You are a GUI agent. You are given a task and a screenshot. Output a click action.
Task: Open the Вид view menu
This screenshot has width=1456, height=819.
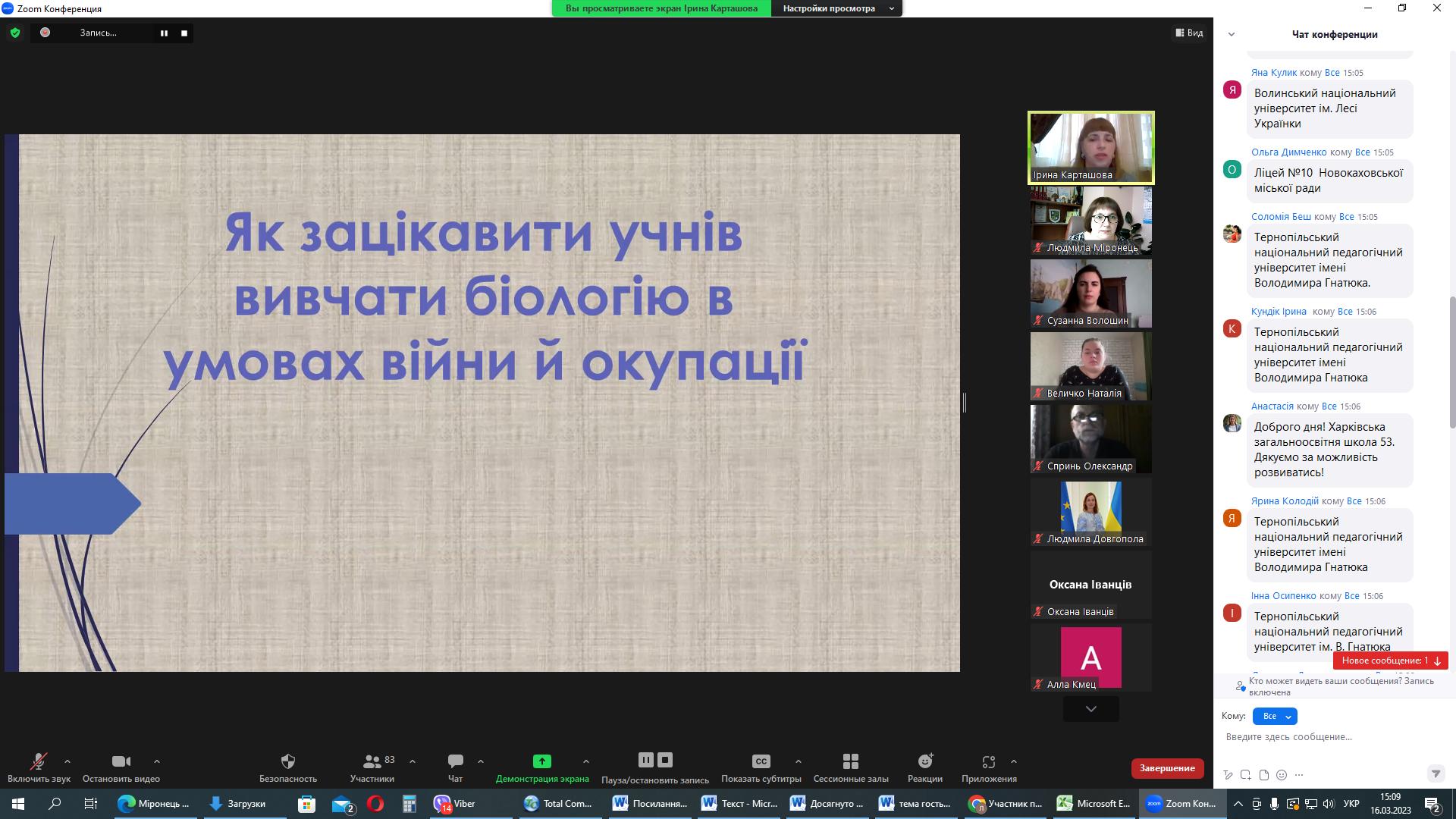[x=1189, y=33]
